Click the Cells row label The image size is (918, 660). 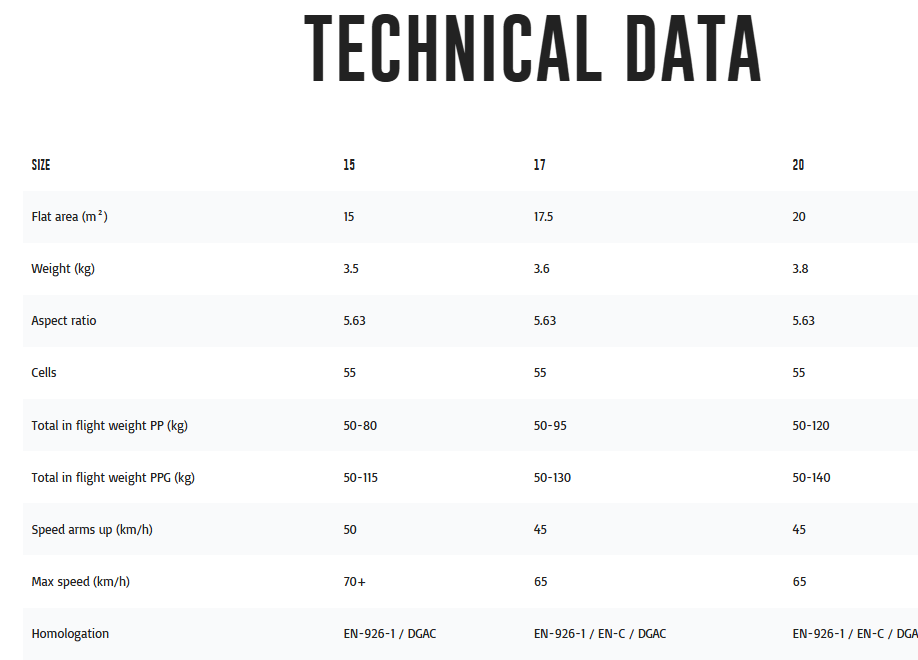point(44,373)
